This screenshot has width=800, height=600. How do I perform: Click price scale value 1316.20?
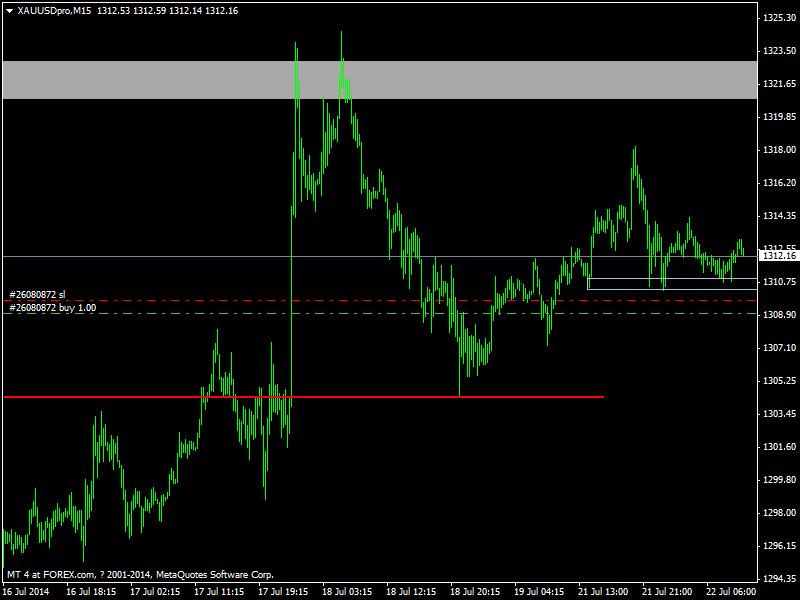779,183
